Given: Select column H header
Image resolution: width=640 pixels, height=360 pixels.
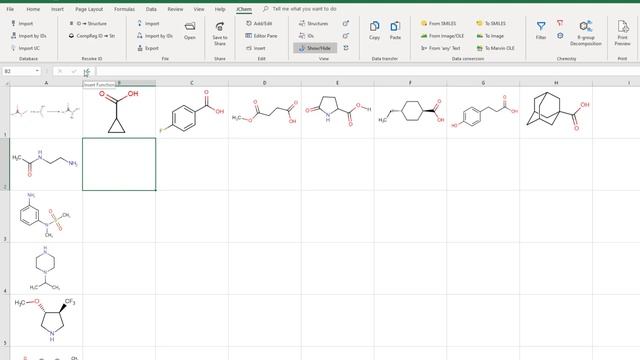Looking at the screenshot, I should pos(556,83).
